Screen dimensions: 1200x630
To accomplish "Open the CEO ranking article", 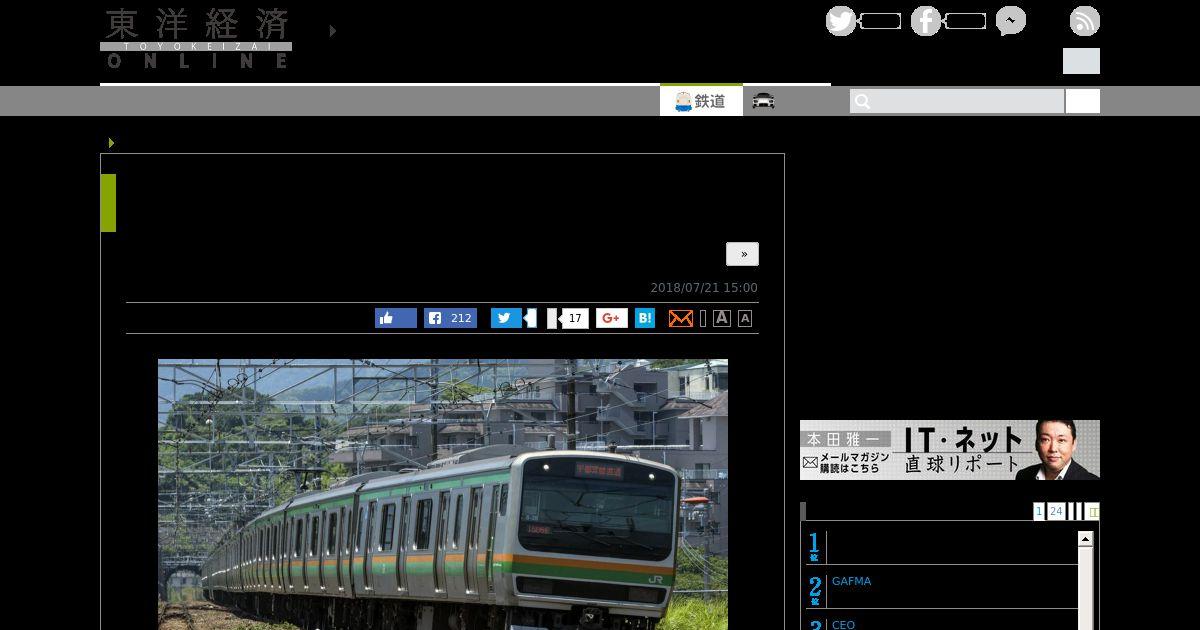I will tap(843, 625).
